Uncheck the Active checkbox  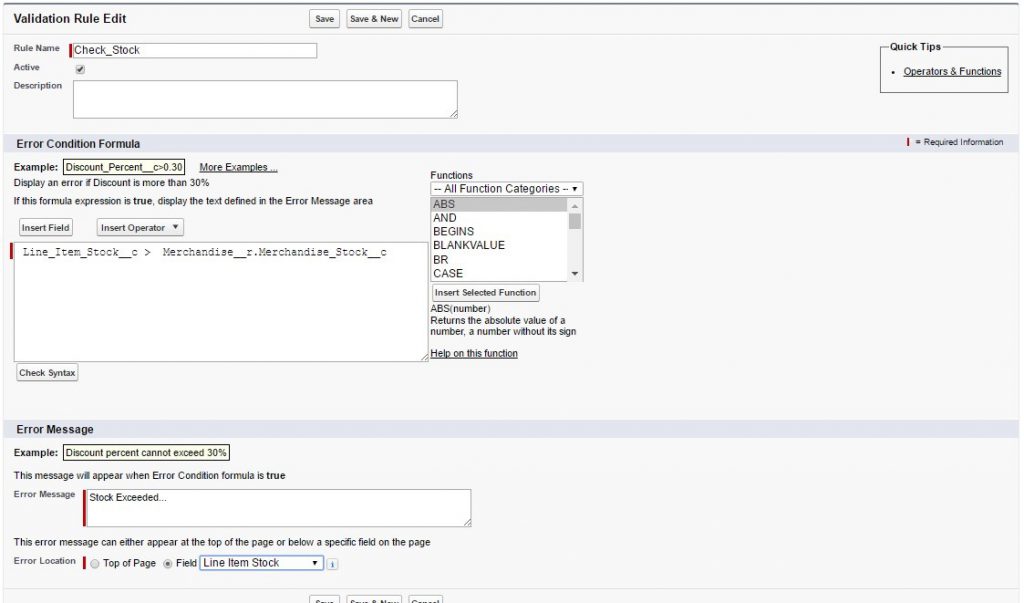click(80, 69)
